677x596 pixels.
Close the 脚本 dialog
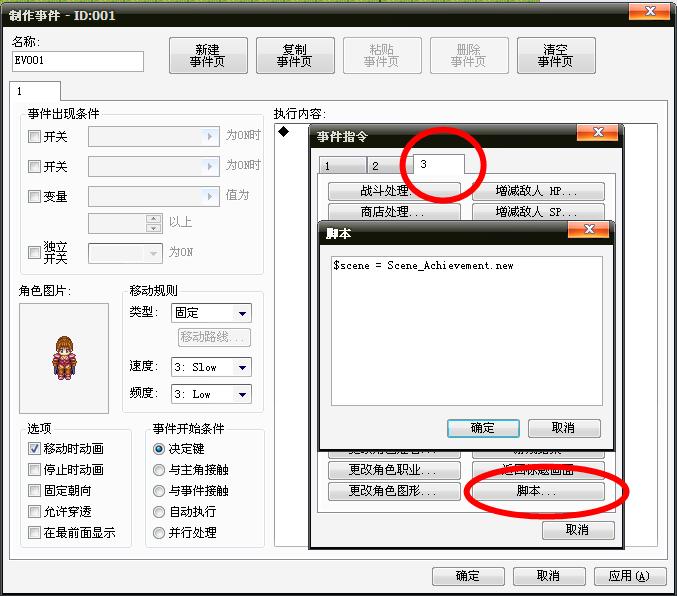[x=589, y=229]
